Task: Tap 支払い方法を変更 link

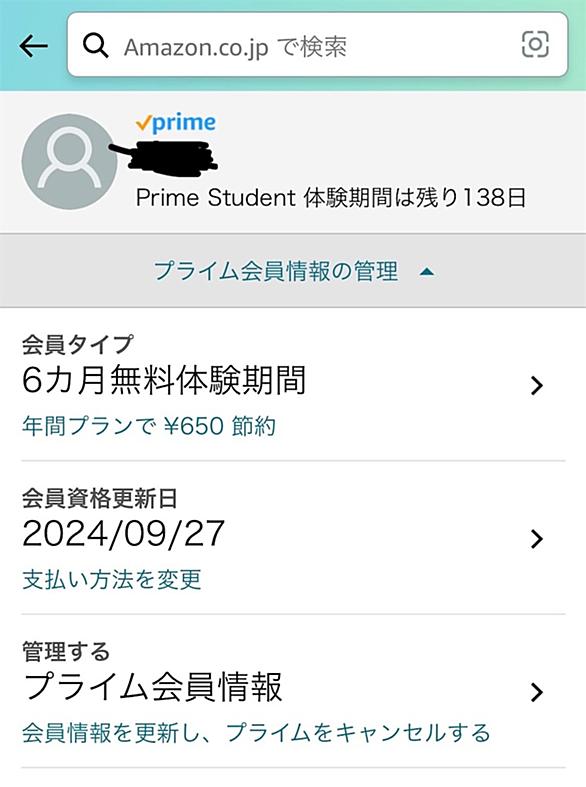Action: pyautogui.click(x=112, y=579)
